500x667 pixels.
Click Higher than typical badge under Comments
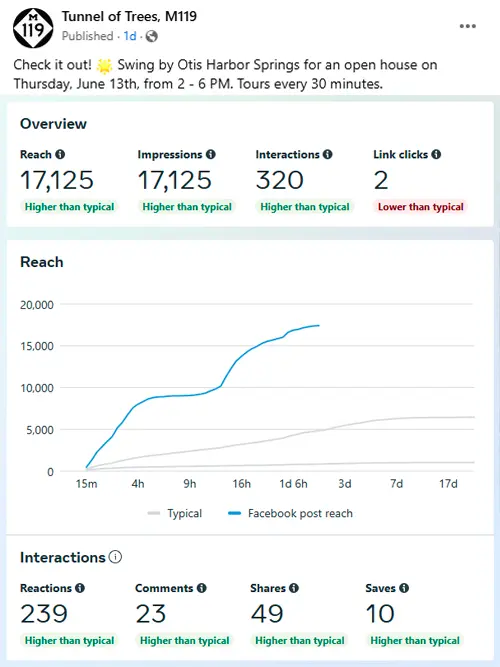tap(184, 641)
